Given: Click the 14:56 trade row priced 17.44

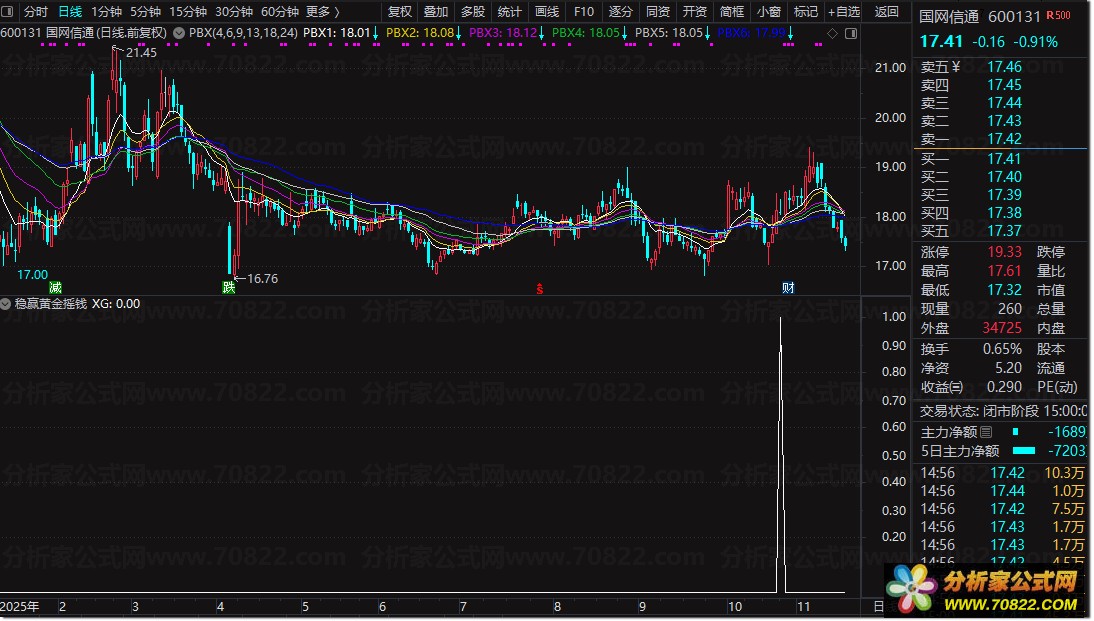Looking at the screenshot, I should tap(1003, 491).
